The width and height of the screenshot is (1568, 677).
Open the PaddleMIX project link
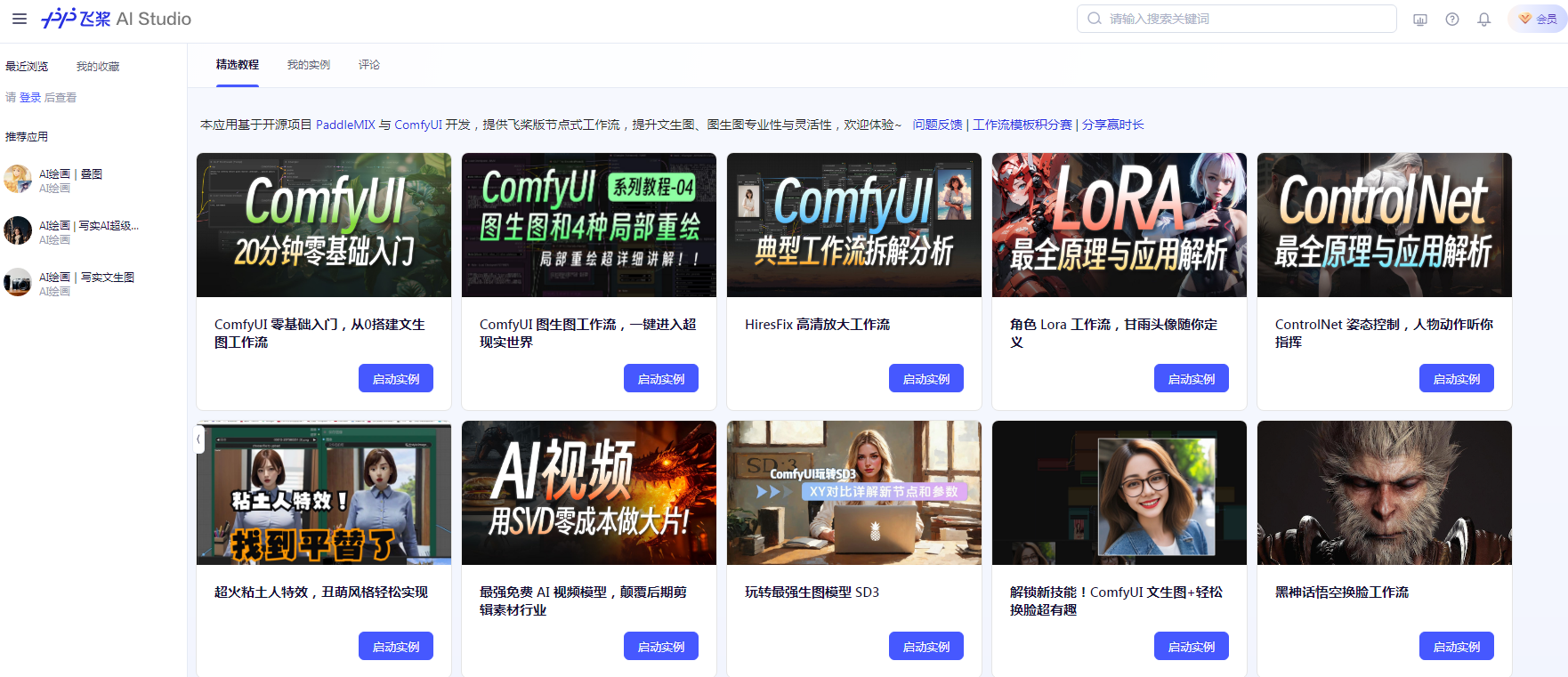345,125
